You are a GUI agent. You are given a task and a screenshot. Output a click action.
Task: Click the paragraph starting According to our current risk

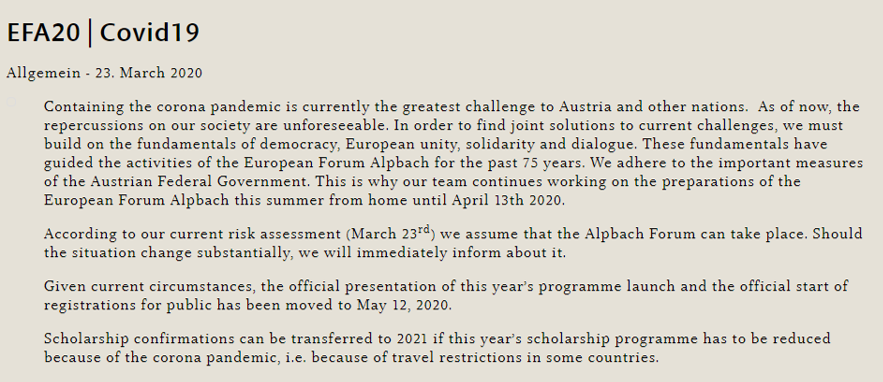[453, 242]
